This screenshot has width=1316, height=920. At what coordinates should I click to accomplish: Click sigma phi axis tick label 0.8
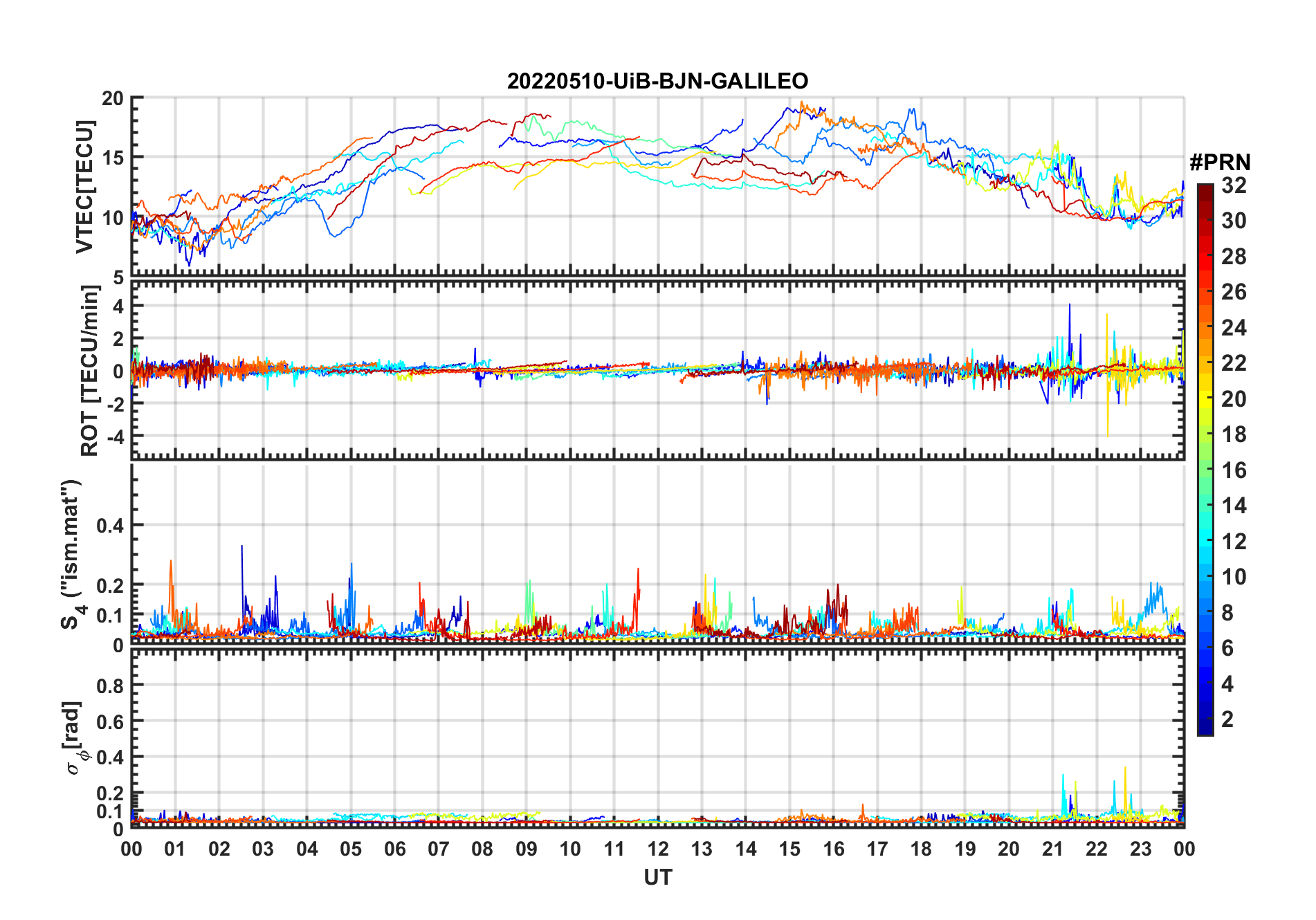pos(111,686)
